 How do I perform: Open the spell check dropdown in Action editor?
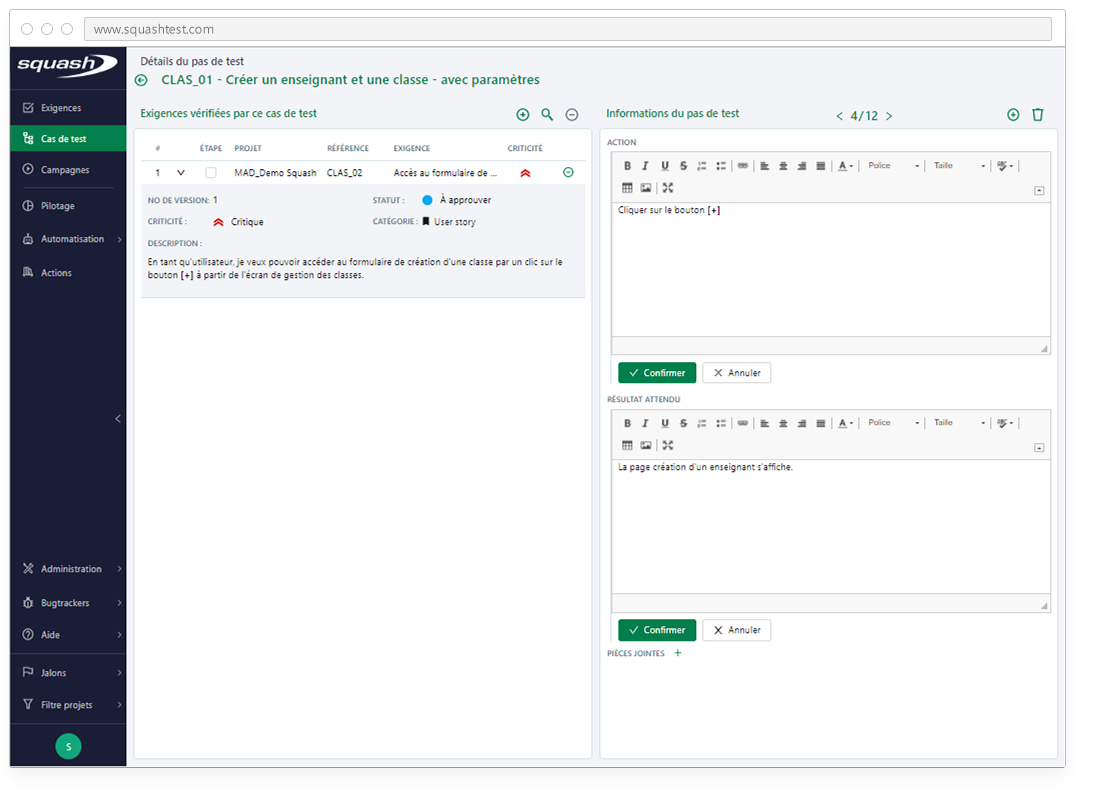[1005, 166]
